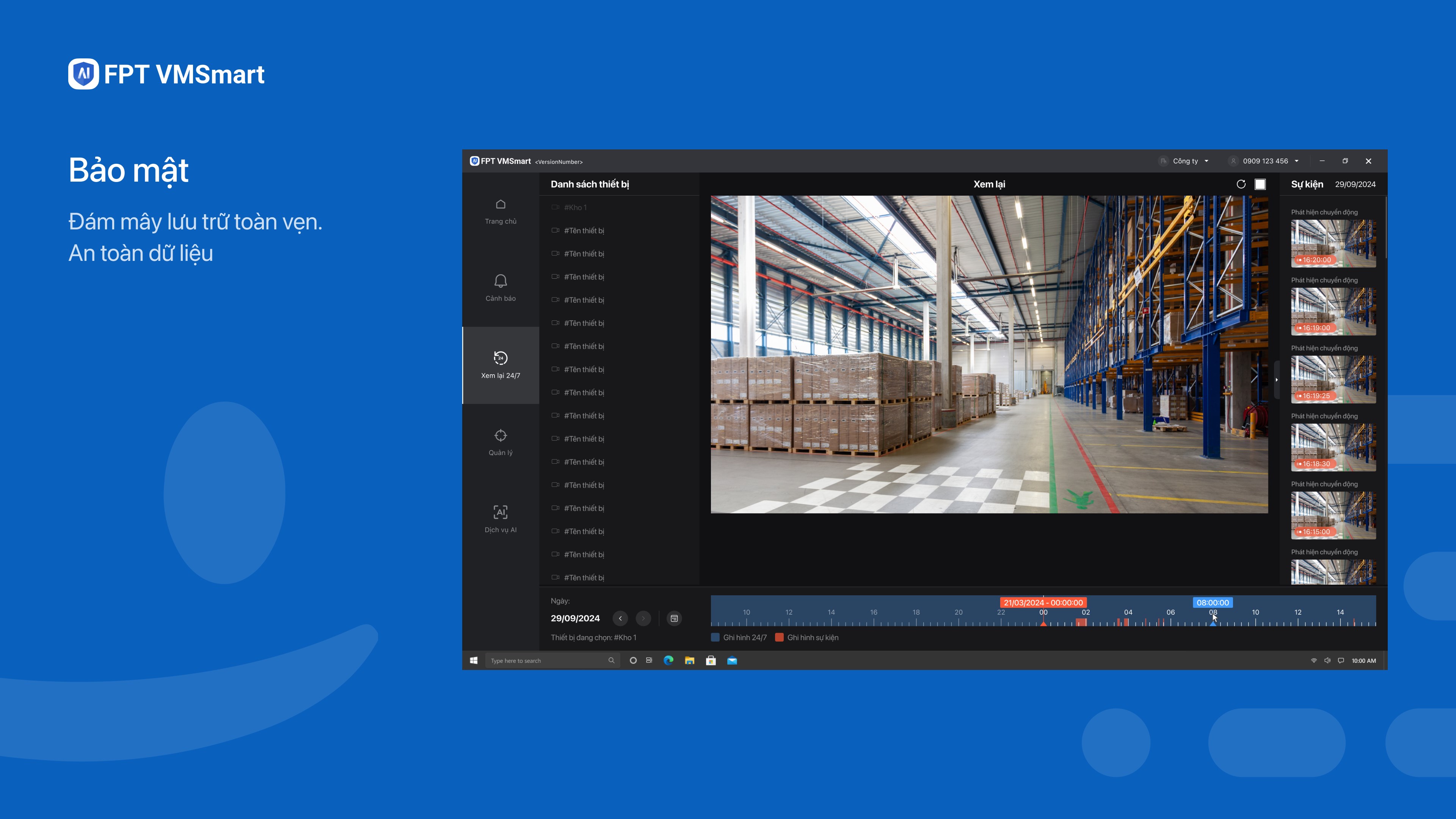The height and width of the screenshot is (819, 1456).
Task: Expand the Công ty company dropdown
Action: [x=1184, y=161]
